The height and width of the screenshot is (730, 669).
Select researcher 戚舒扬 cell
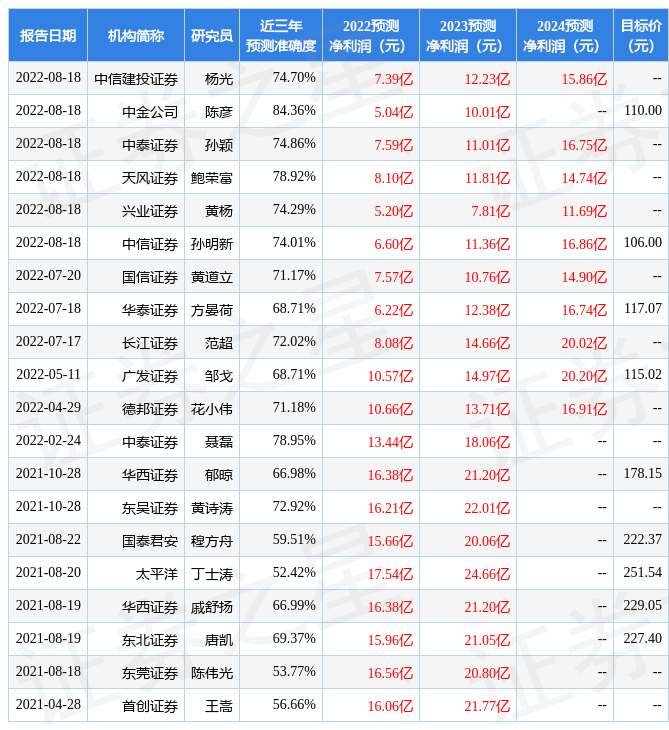point(212,608)
